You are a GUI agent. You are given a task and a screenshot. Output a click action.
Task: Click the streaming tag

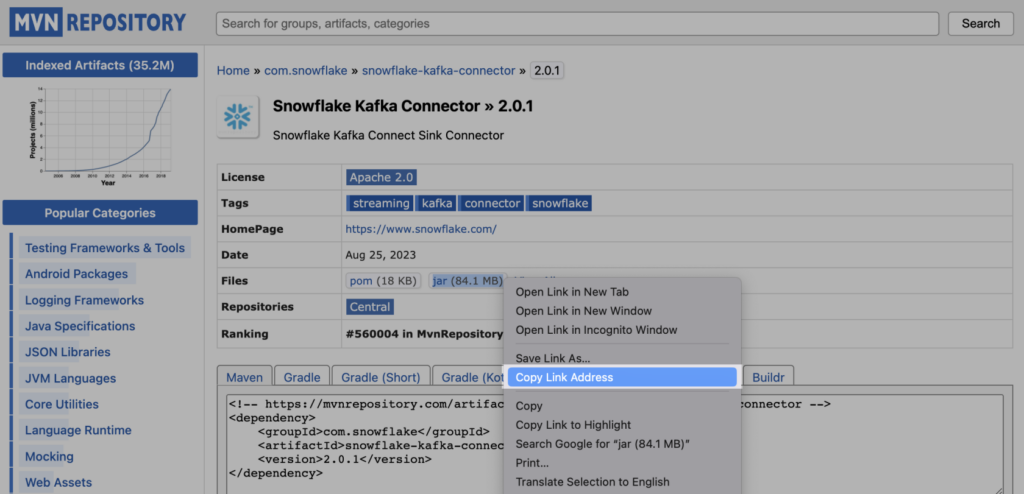(380, 203)
